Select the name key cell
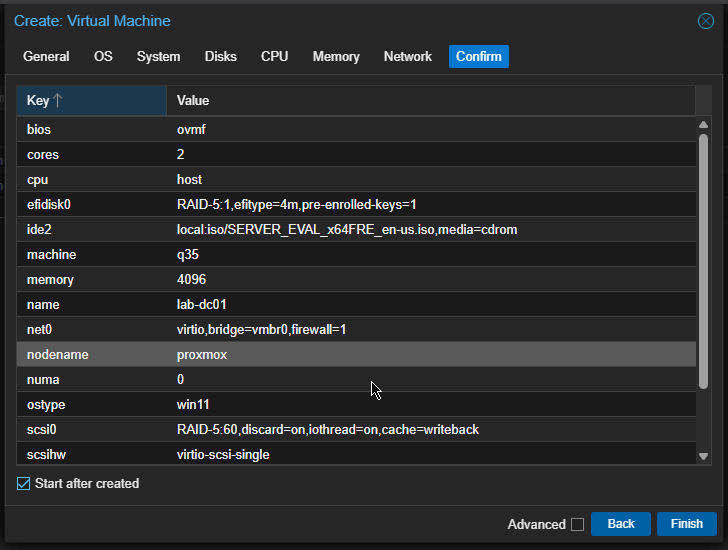Screen dimensions: 728x550 (x=91, y=305)
